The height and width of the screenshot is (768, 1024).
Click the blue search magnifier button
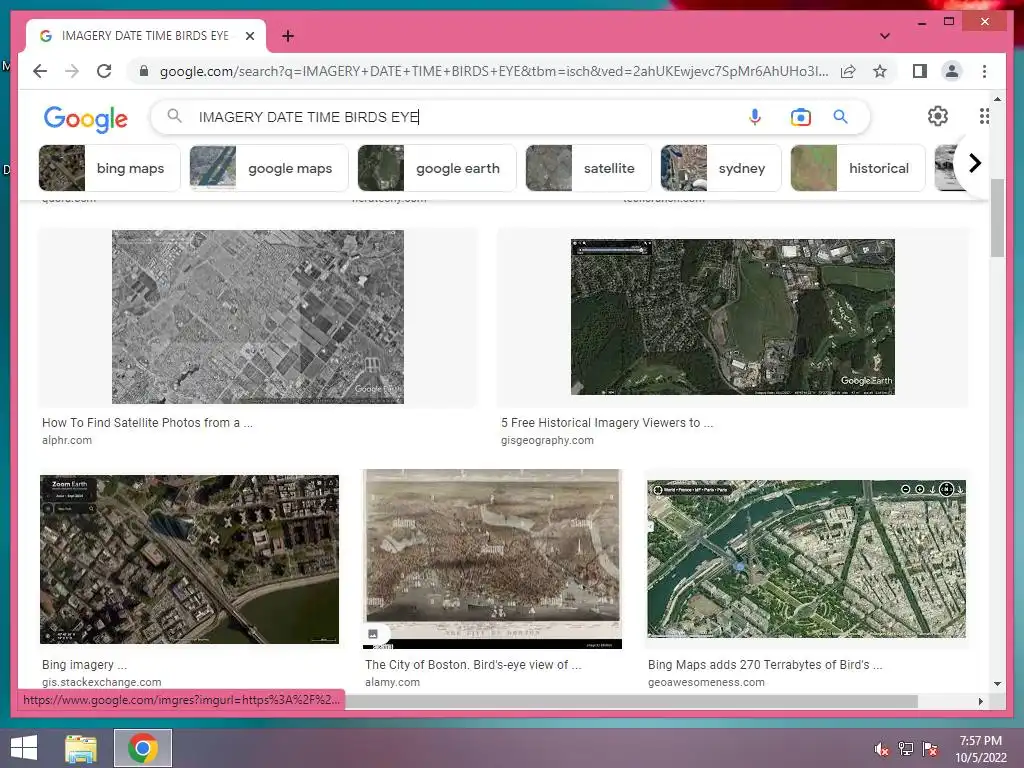point(840,117)
